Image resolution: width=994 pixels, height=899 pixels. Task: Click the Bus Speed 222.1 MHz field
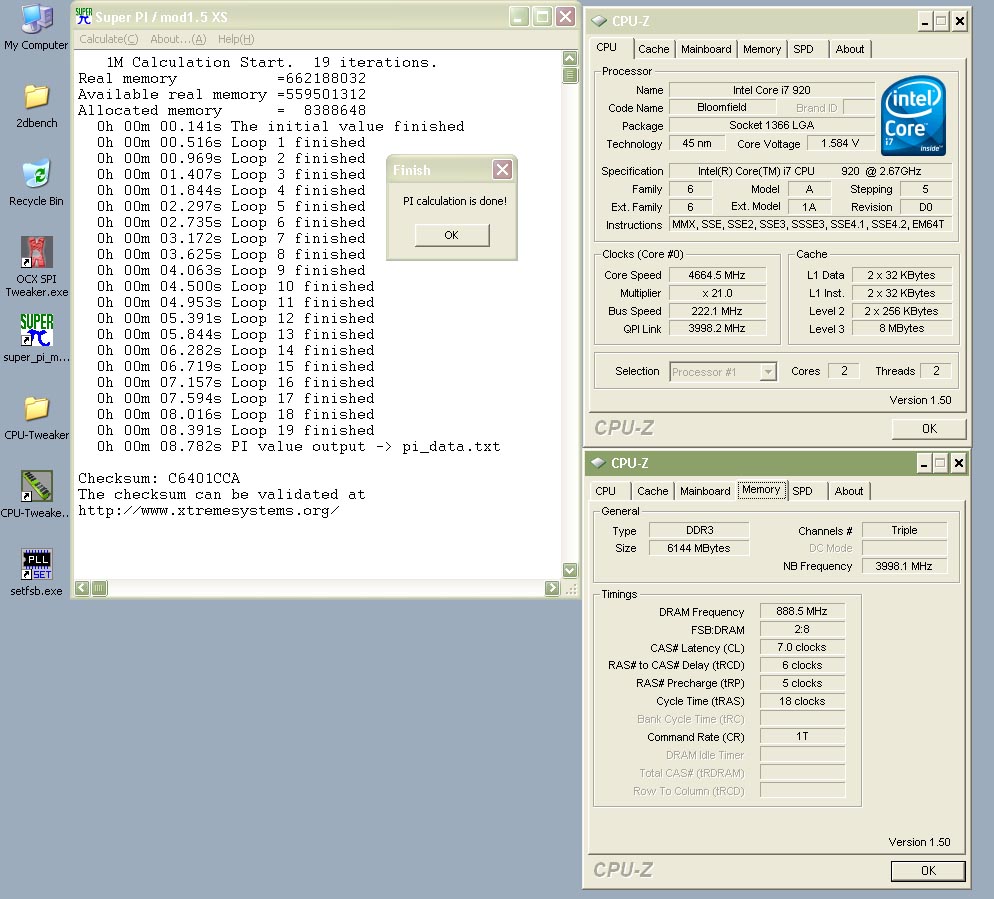[x=717, y=311]
